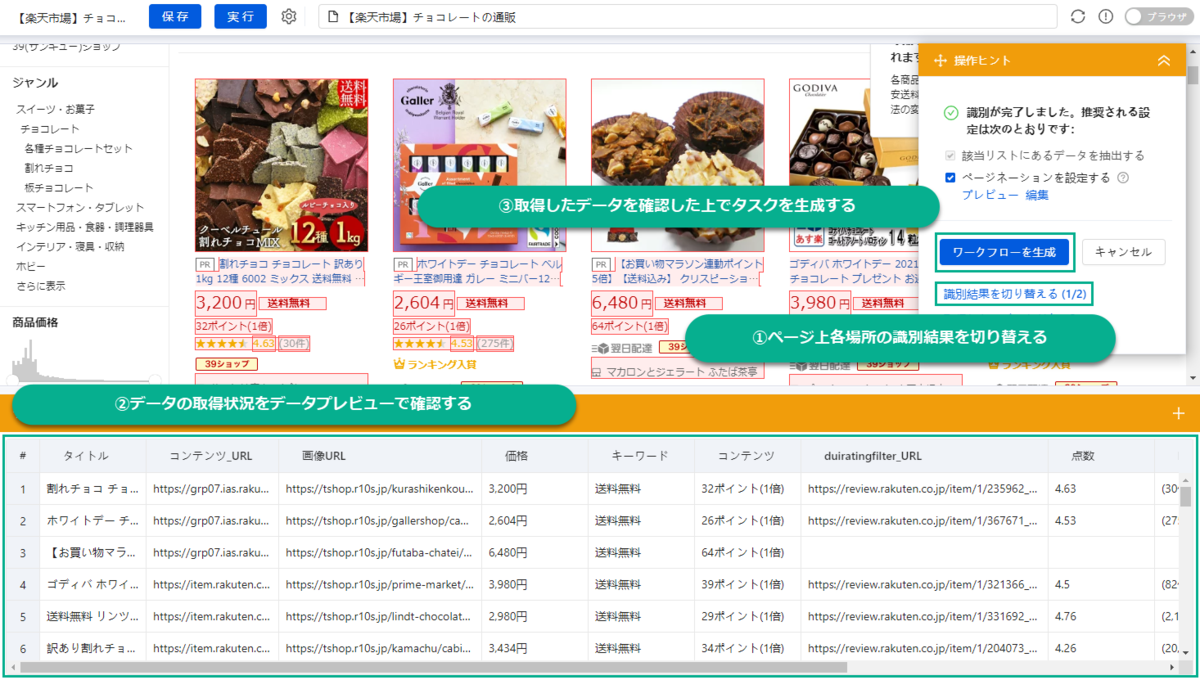Viewport: 1200px width, 680px height.
Task: Open product title 【お買い物マラソン連動ポイント5倍】
Action: click(678, 271)
